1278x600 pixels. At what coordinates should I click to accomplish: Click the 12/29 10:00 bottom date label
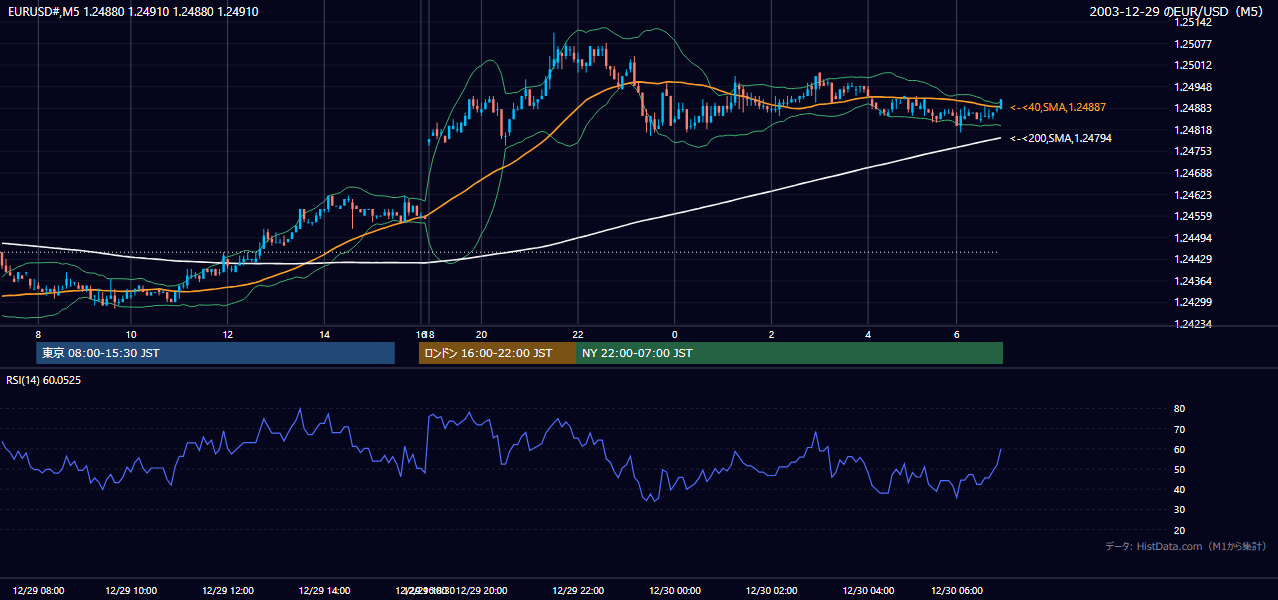coord(131,590)
